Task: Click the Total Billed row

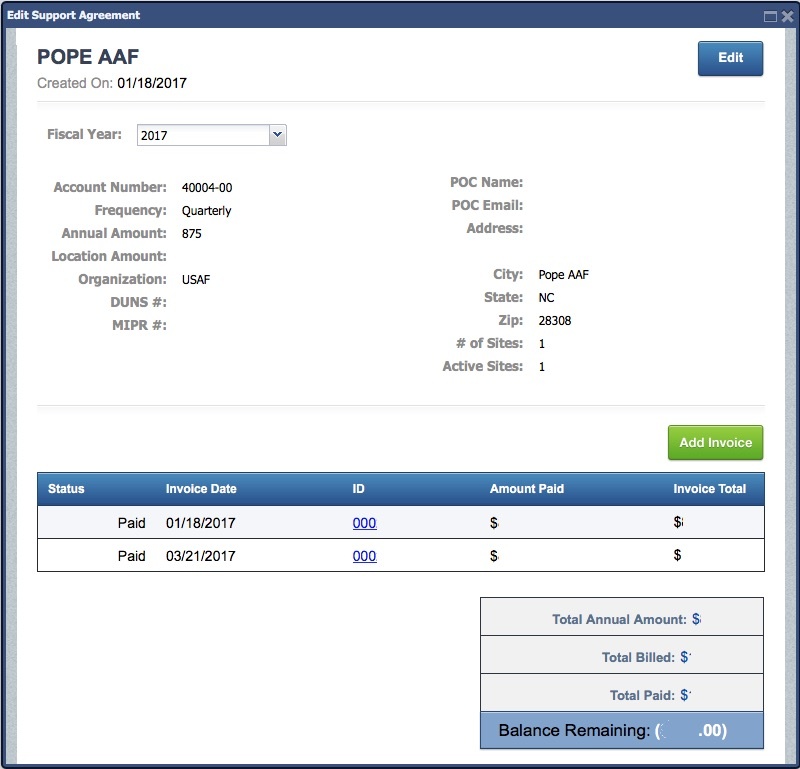Action: pos(621,657)
